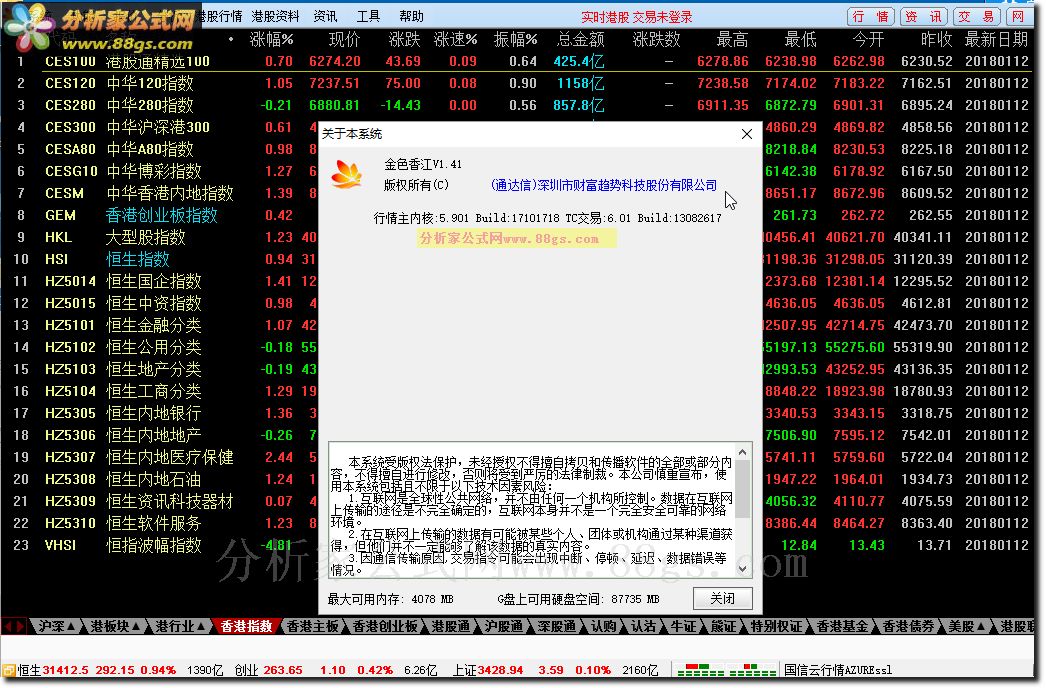Click the red-green signal indicator in the status bar
This screenshot has width=1046, height=688.
coord(727,670)
